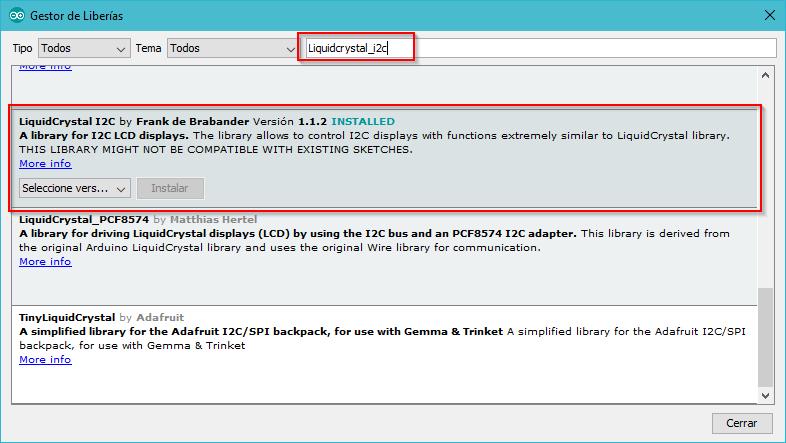Viewport: 786px width, 443px height.
Task: Open the Tipo filter dropdown
Action: (x=84, y=48)
